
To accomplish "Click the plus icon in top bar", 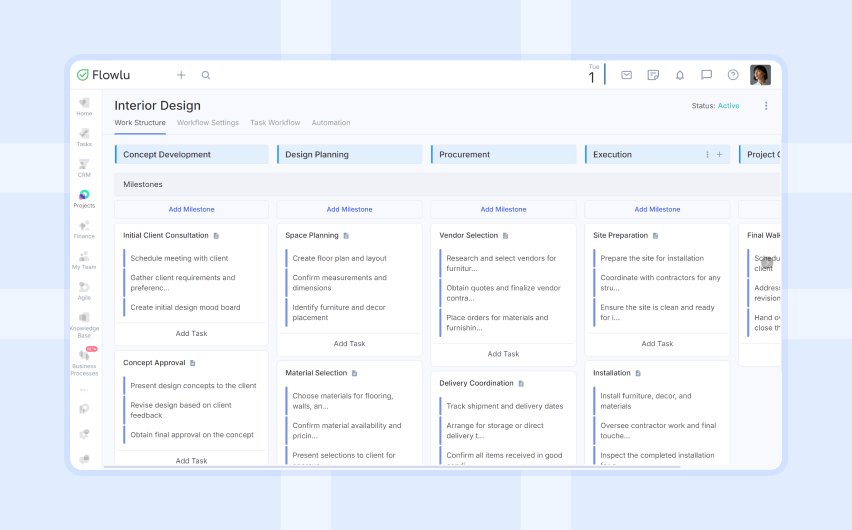I will tap(181, 75).
